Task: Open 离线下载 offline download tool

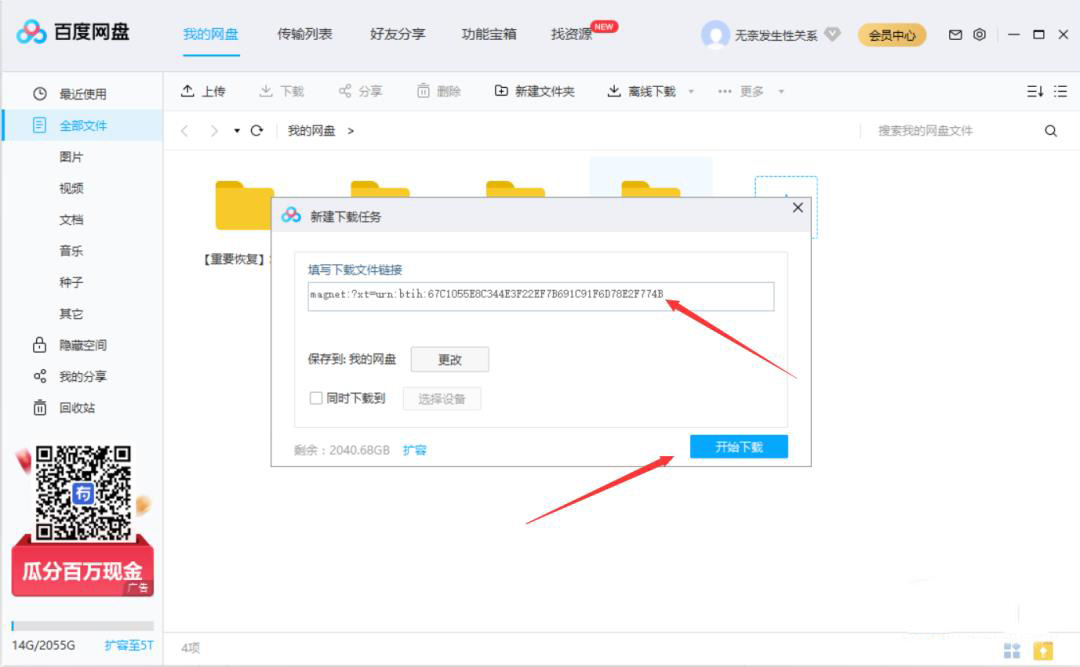Action: pos(641,90)
